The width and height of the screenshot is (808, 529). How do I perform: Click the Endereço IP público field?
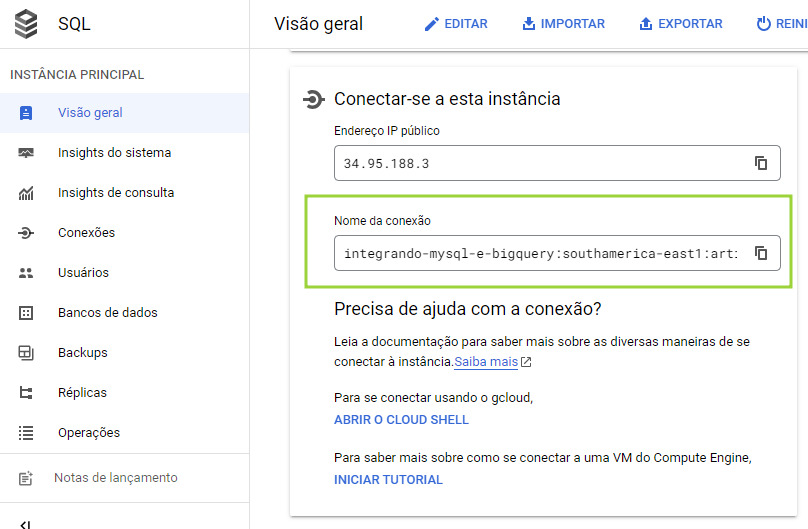557,163
